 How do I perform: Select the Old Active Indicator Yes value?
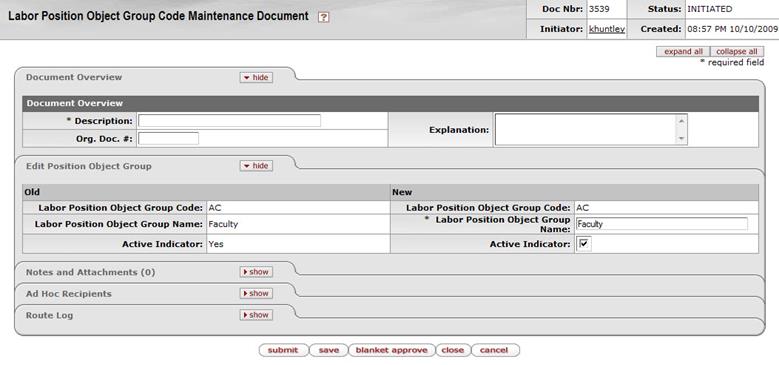[216, 244]
